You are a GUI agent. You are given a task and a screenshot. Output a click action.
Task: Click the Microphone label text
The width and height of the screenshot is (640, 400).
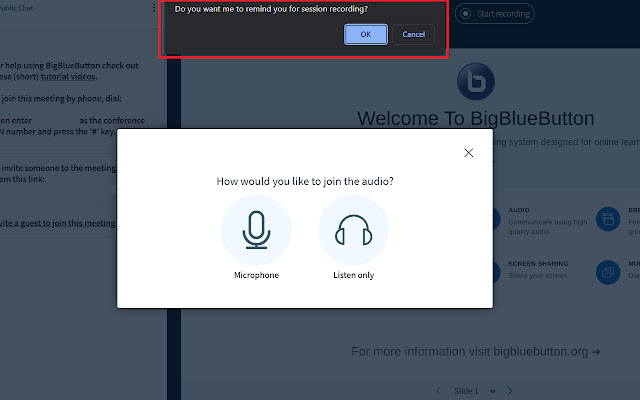(256, 275)
